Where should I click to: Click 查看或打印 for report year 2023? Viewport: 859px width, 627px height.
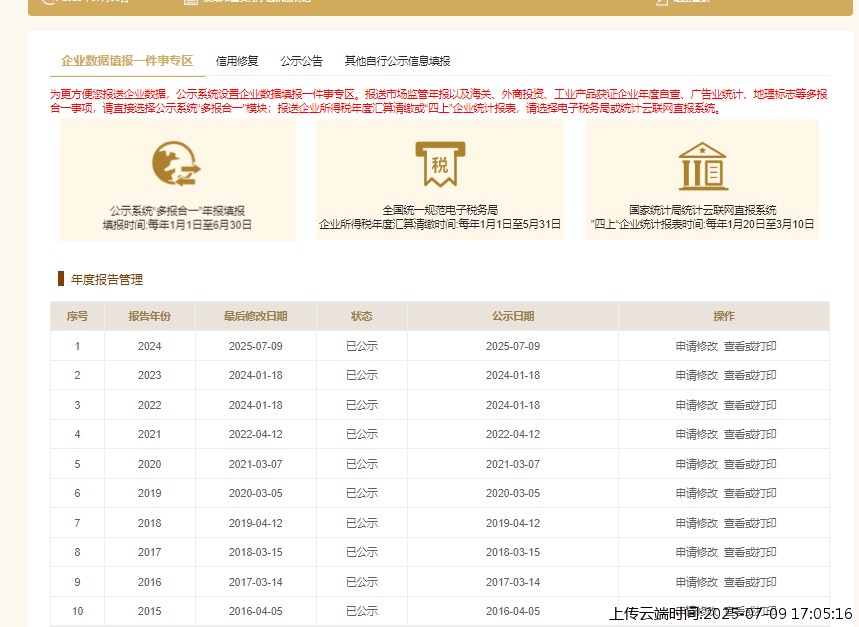tap(750, 375)
